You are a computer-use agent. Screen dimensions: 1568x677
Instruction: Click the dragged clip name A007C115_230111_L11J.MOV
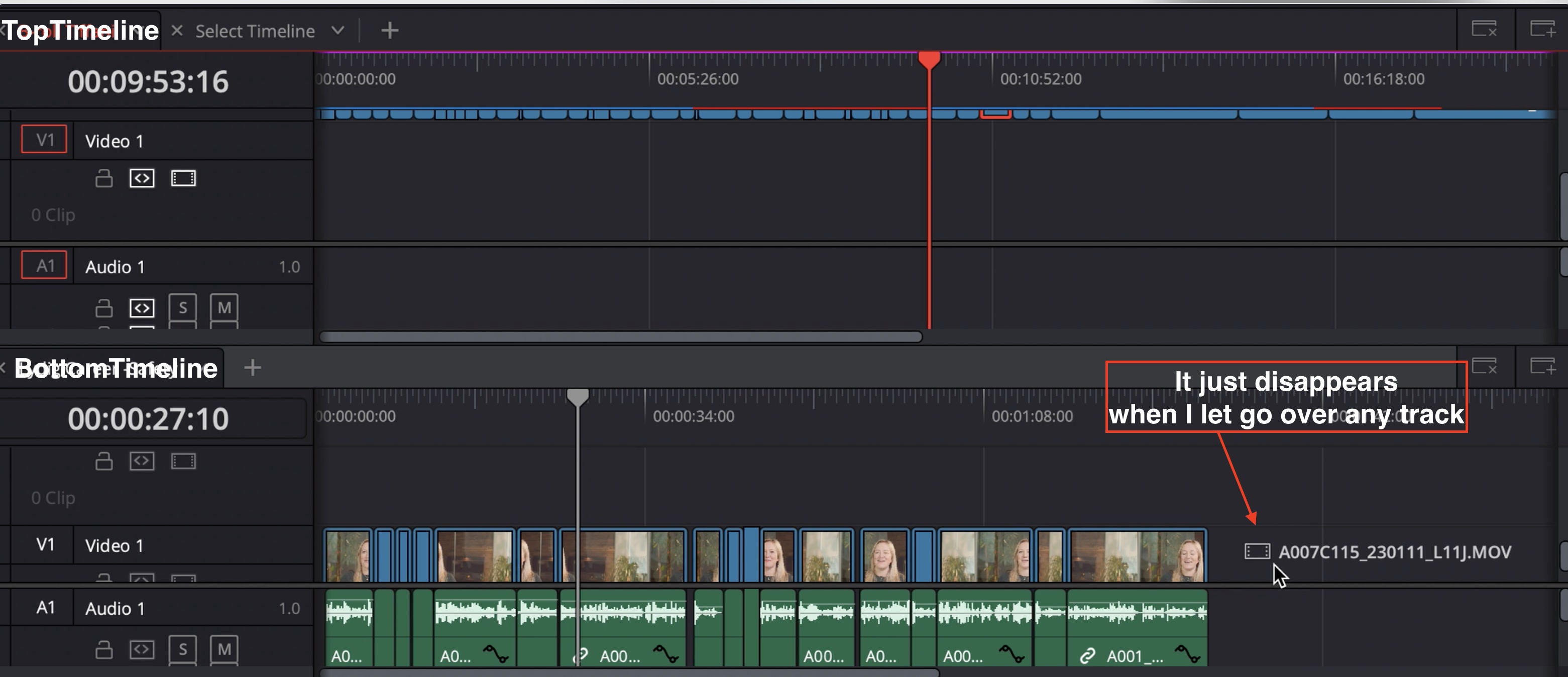click(x=1395, y=551)
